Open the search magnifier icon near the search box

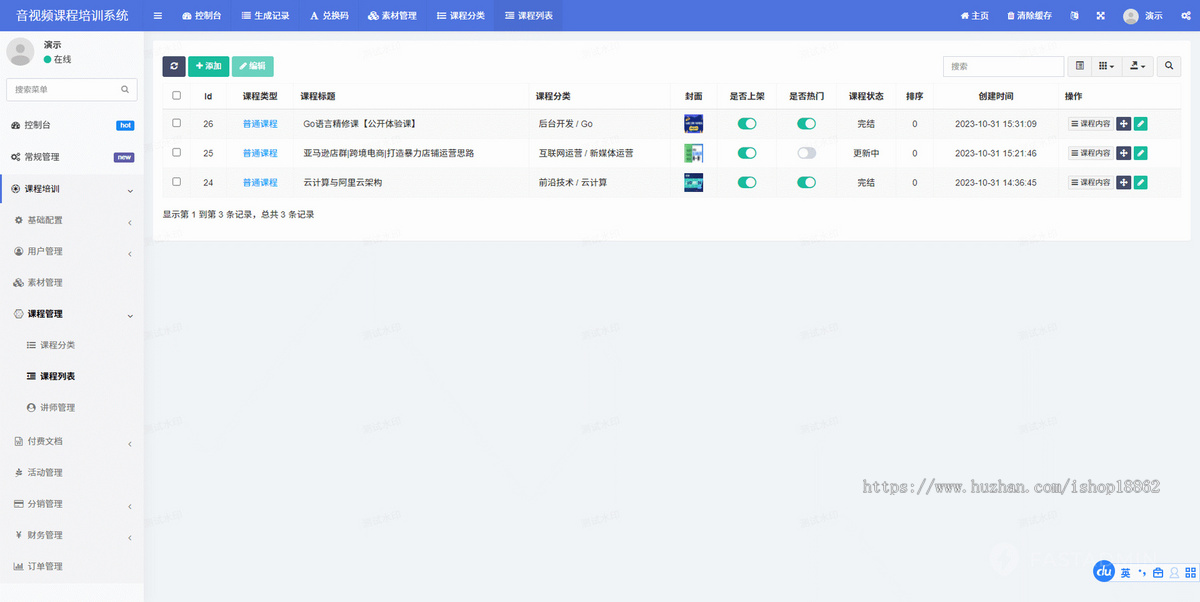(1168, 66)
